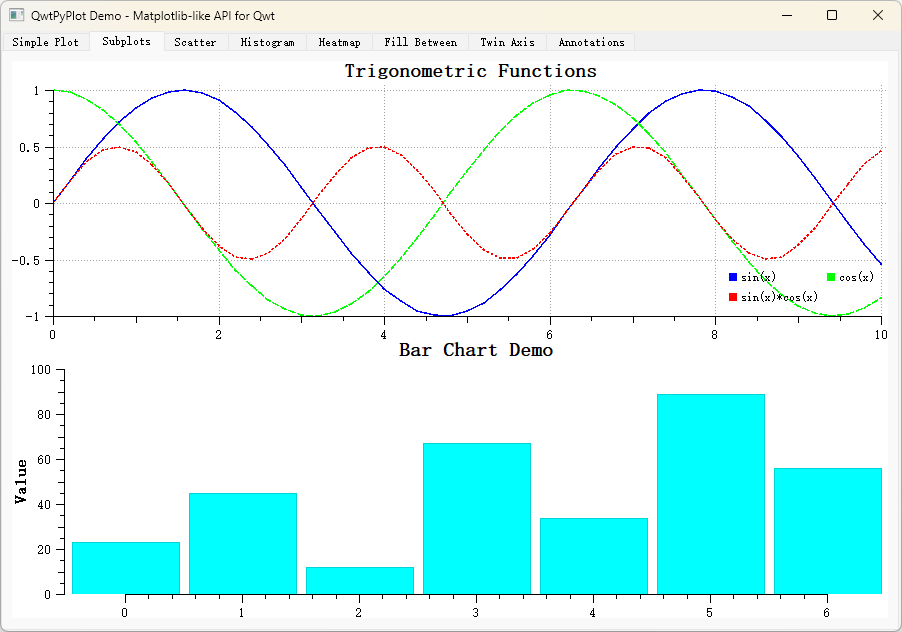Click the 0.5 y-axis tick label

click(x=29, y=148)
